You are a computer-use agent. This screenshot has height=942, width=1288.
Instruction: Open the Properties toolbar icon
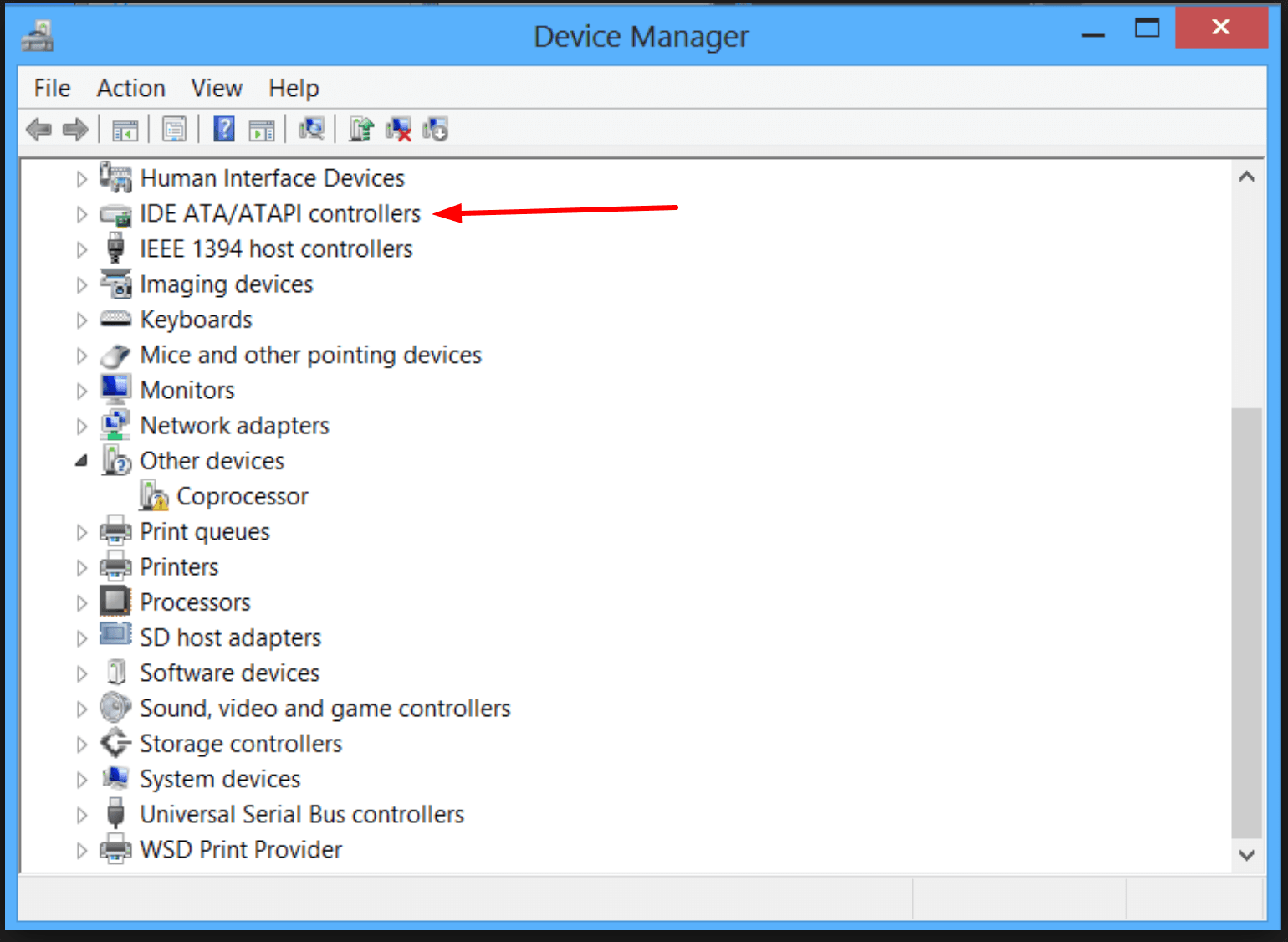pyautogui.click(x=175, y=130)
